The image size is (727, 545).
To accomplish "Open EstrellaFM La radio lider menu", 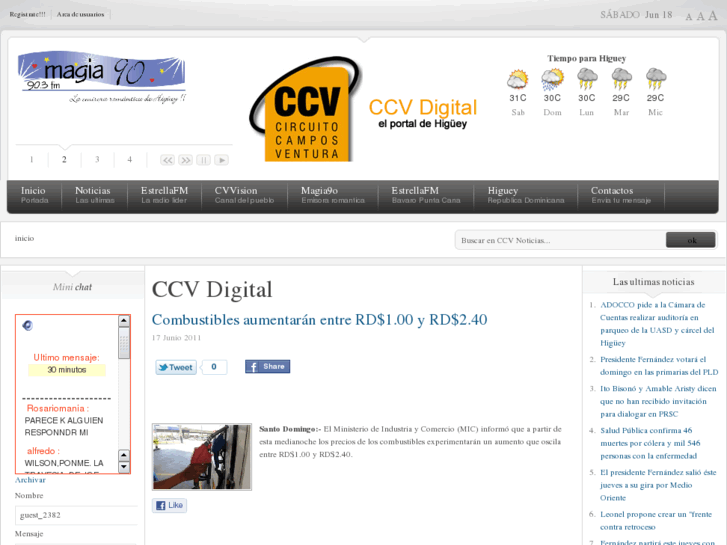I will pos(164,195).
